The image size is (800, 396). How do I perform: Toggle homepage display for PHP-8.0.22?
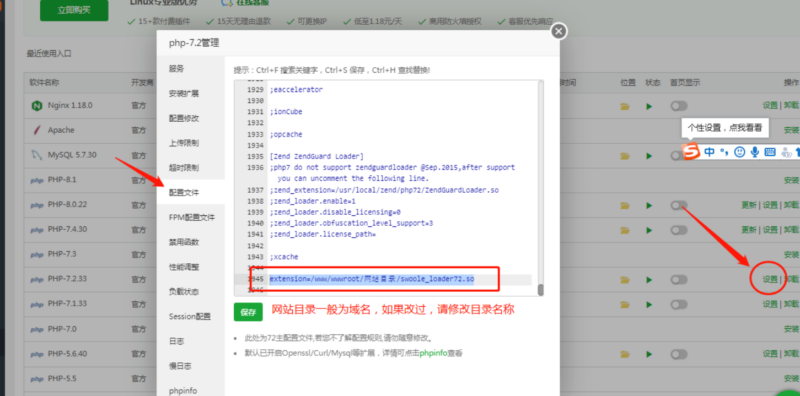pos(679,205)
